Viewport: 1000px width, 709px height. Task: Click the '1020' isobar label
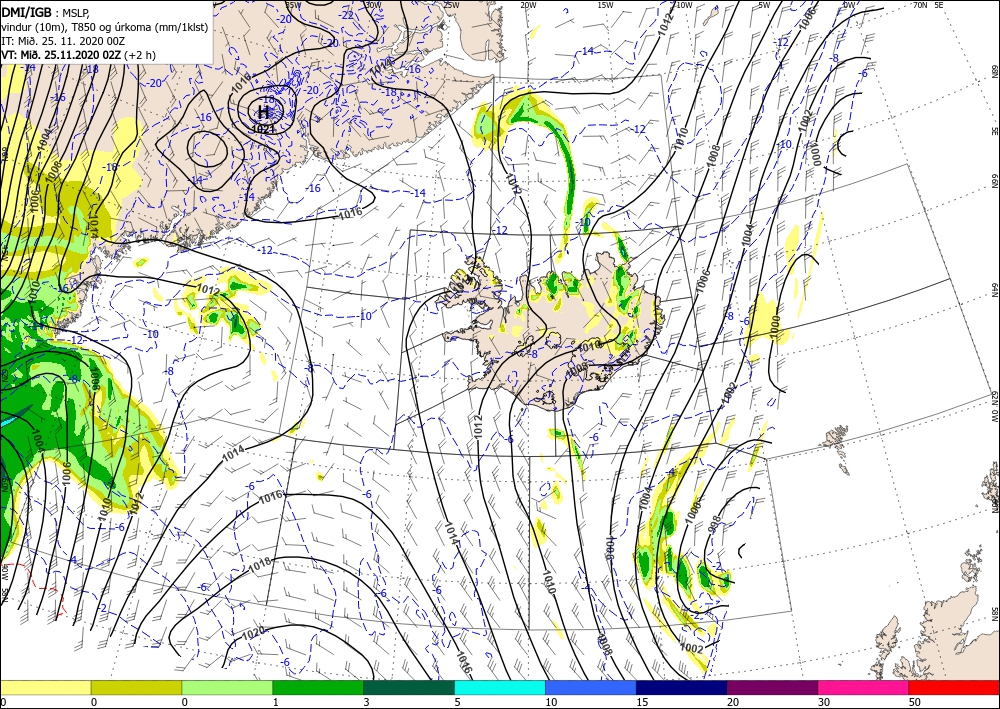coord(253,634)
